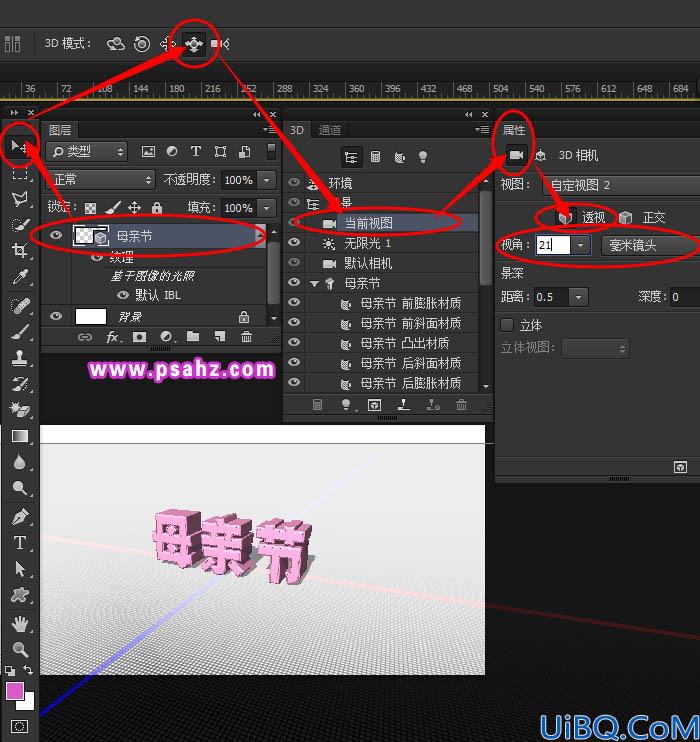Open the 毫米镜头 lens unit dropdown
Viewport: 700px width, 742px height.
tap(650, 245)
